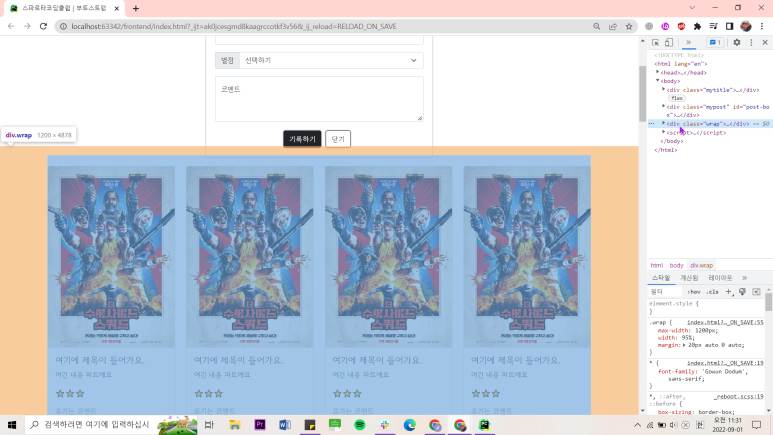This screenshot has height=435, width=773.
Task: Switch to the 레이아웃 tab
Action: tap(720, 278)
